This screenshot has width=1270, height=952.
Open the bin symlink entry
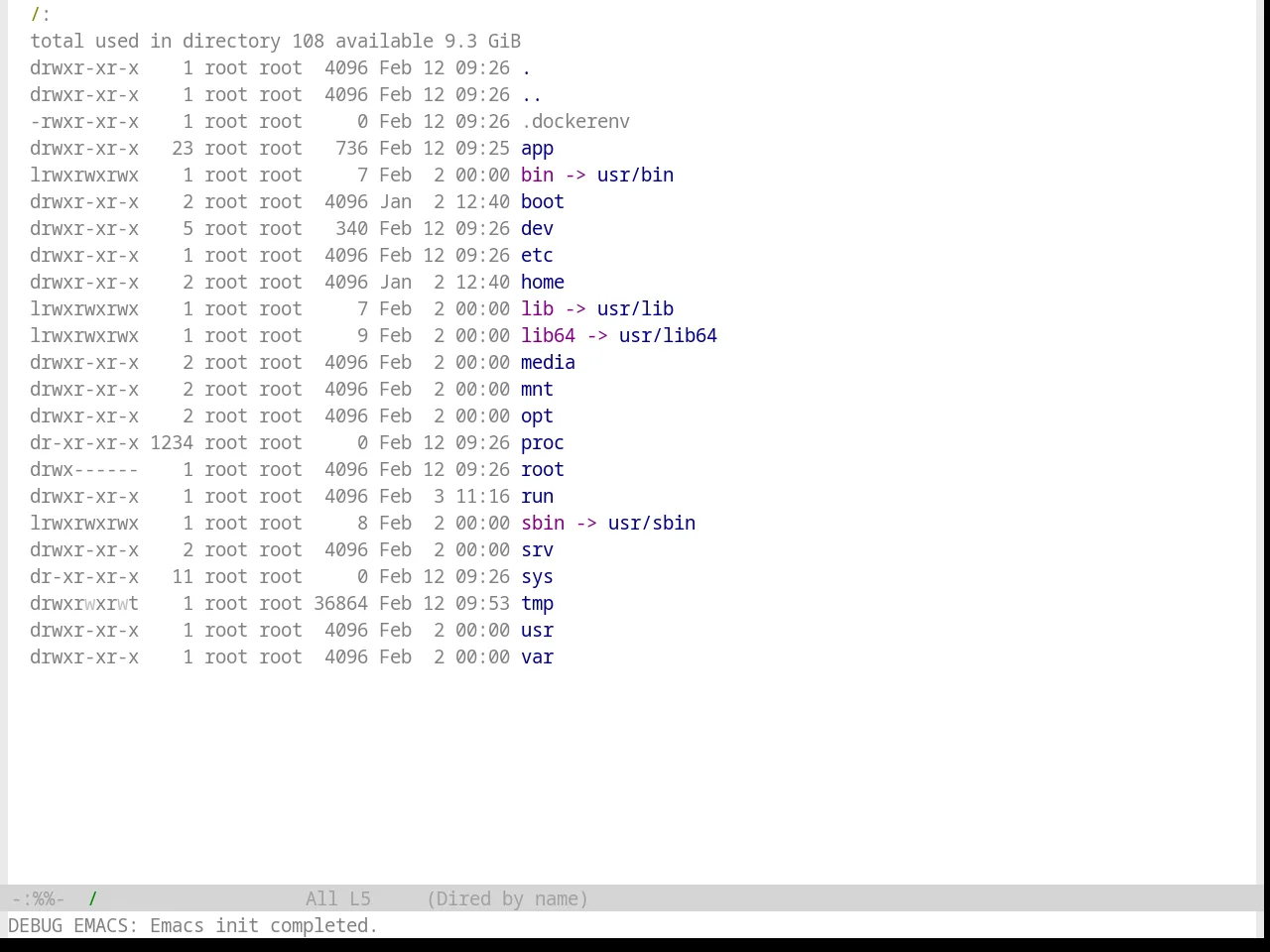537,176
